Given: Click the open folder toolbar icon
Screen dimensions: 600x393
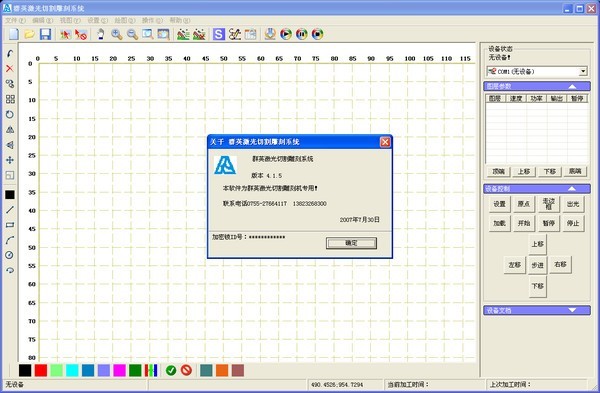Looking at the screenshot, I should tap(29, 34).
